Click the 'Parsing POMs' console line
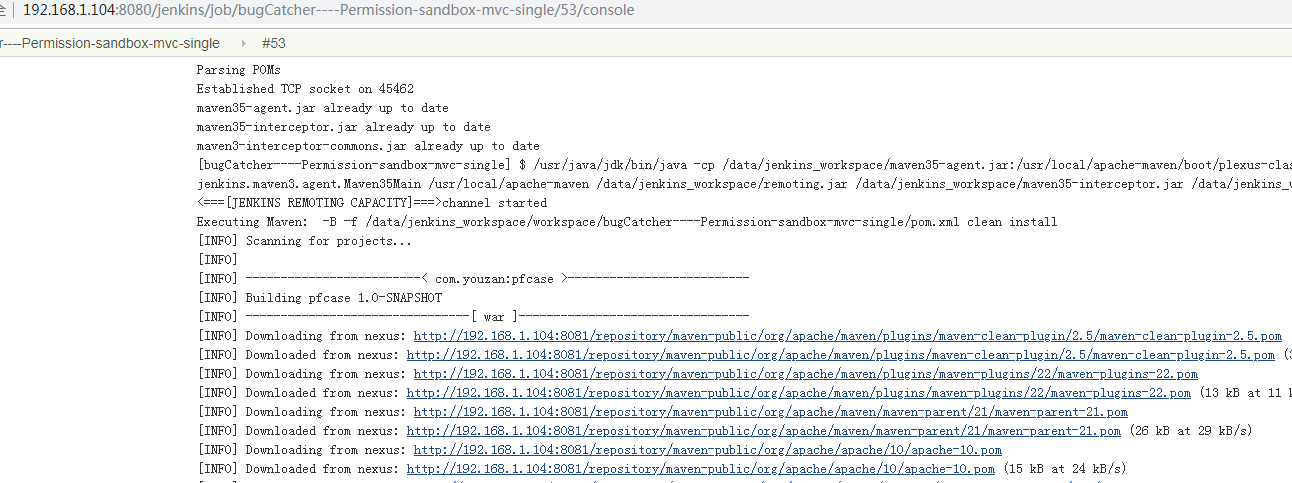Viewport: 1292px width, 483px height. coord(238,70)
